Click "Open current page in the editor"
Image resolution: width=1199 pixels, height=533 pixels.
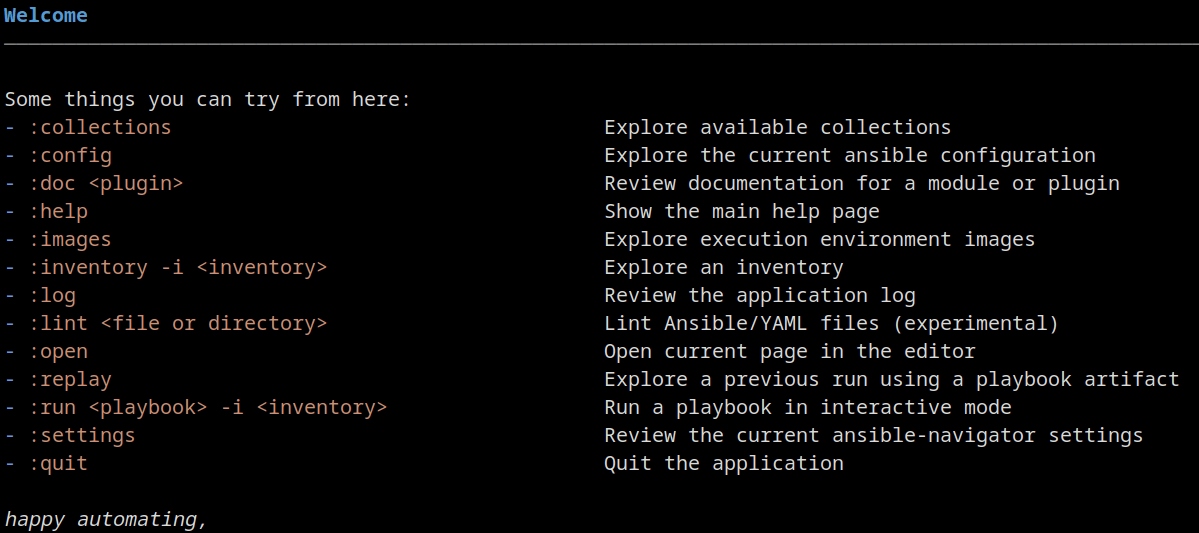coord(790,352)
